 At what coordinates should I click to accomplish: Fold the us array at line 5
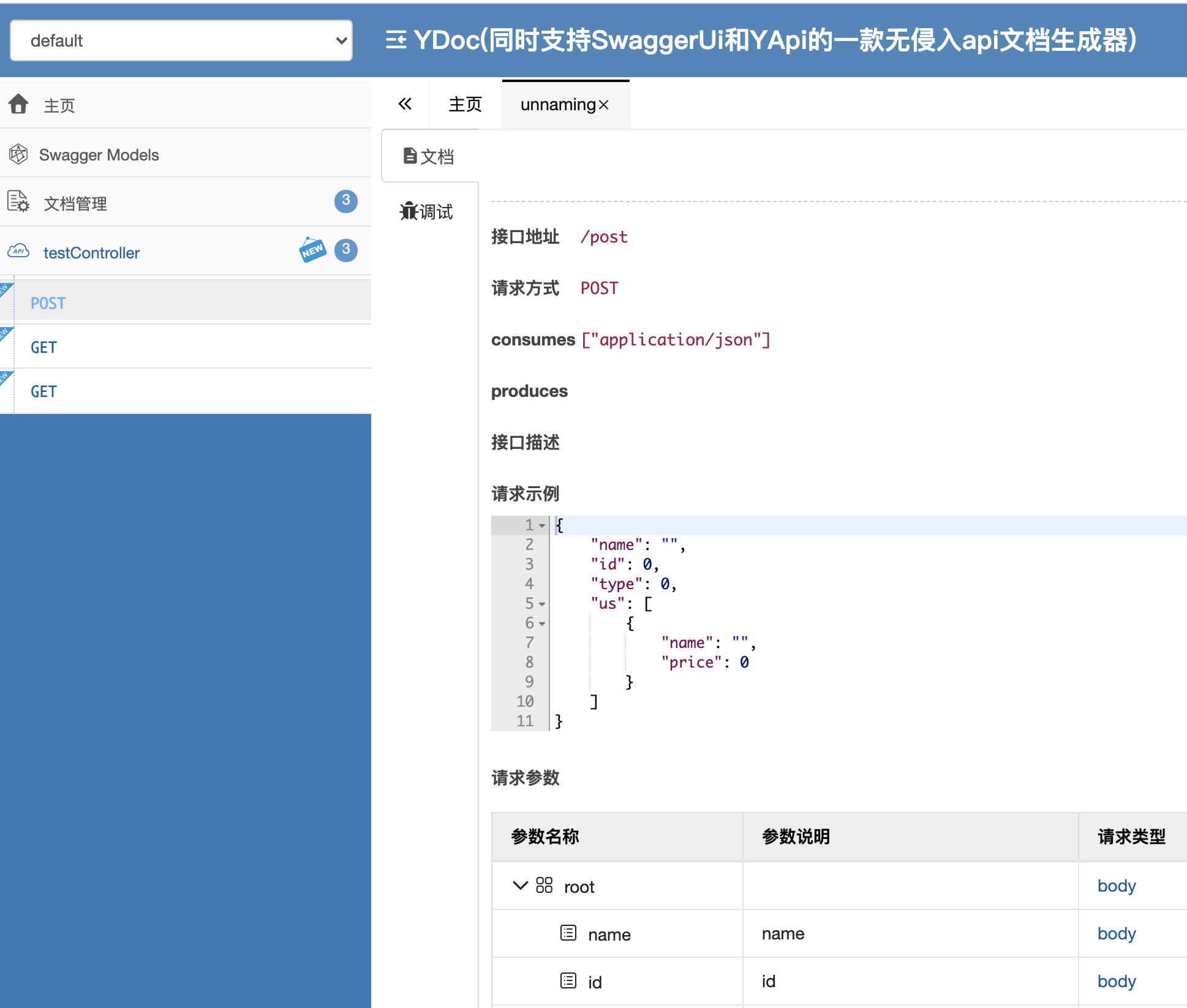tap(542, 604)
